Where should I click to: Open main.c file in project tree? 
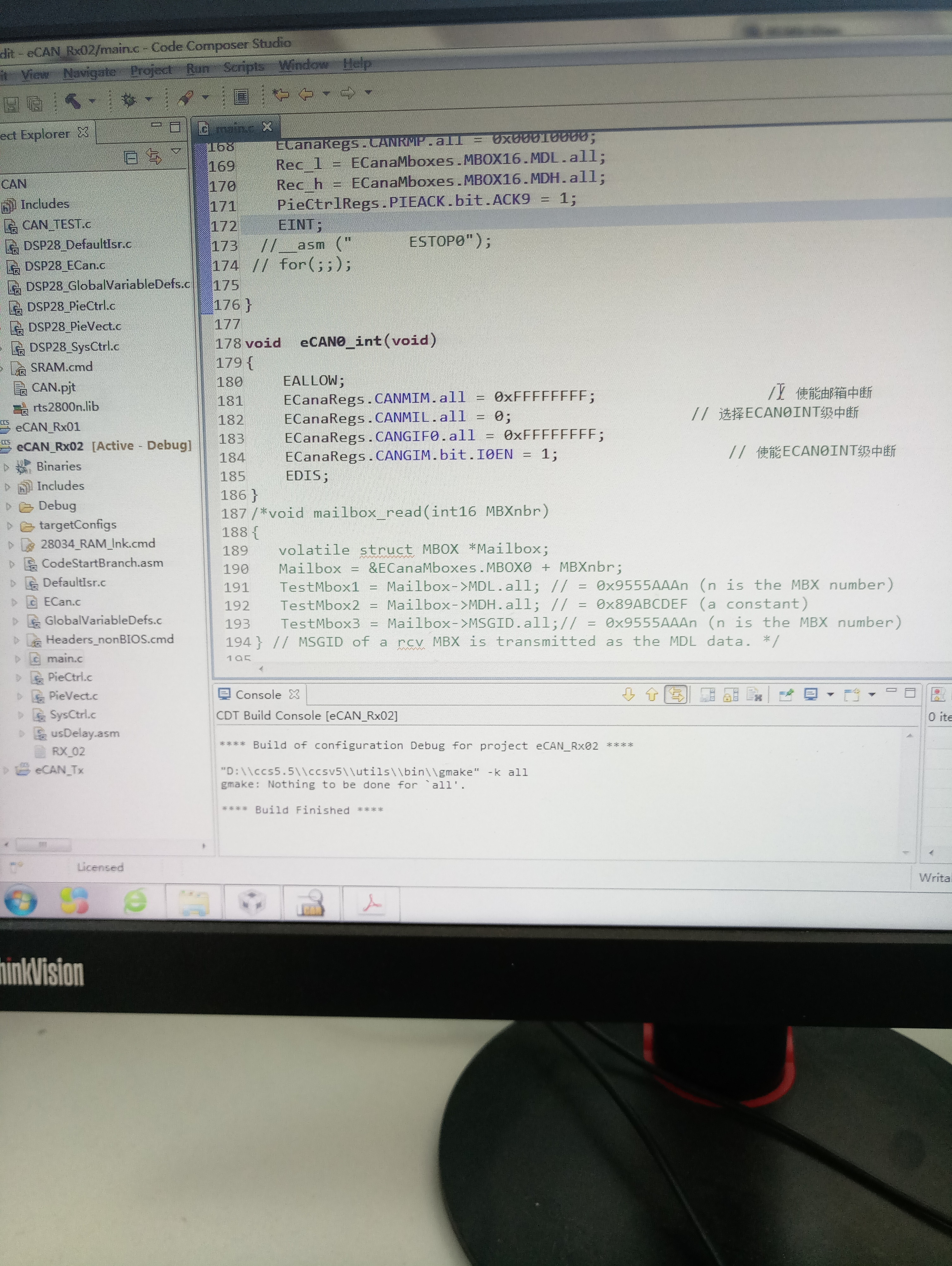click(64, 658)
